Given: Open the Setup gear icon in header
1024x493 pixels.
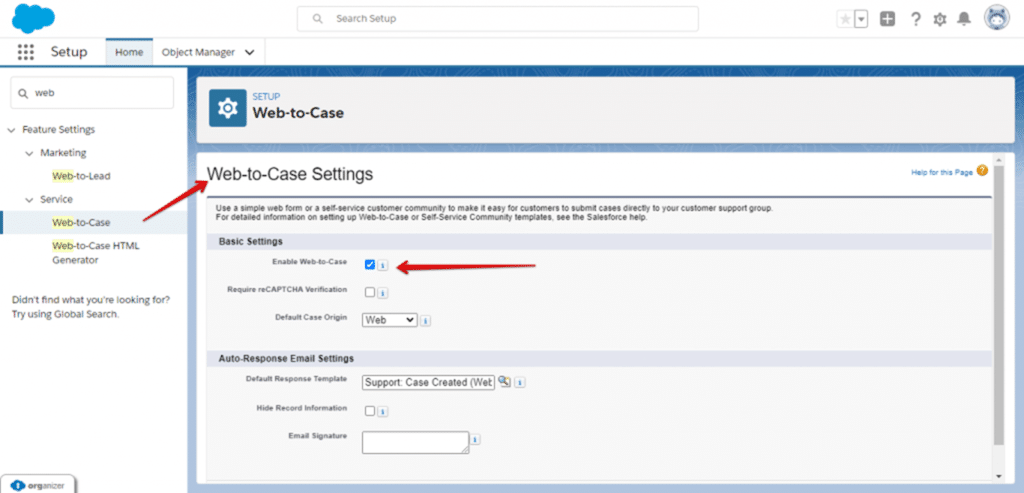Looking at the screenshot, I should [x=940, y=20].
